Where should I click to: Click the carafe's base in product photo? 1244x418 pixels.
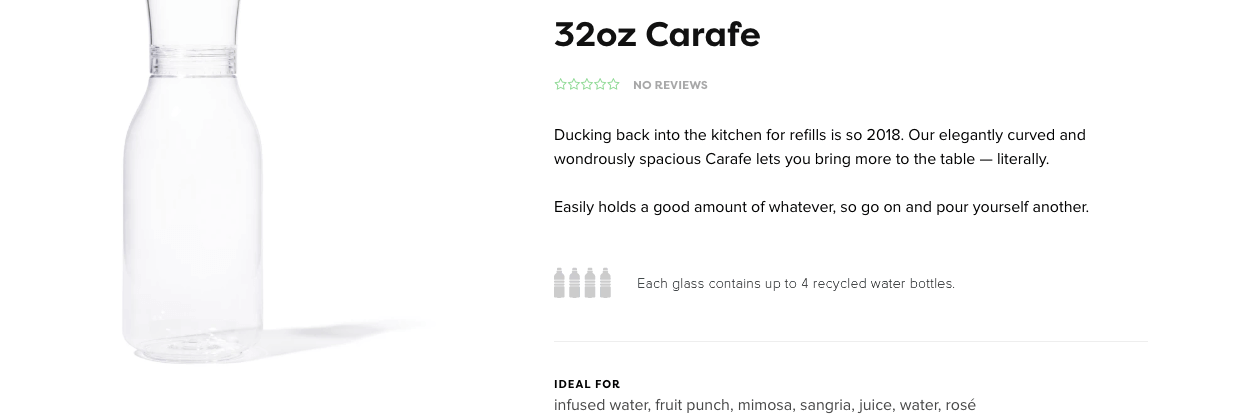[193, 340]
